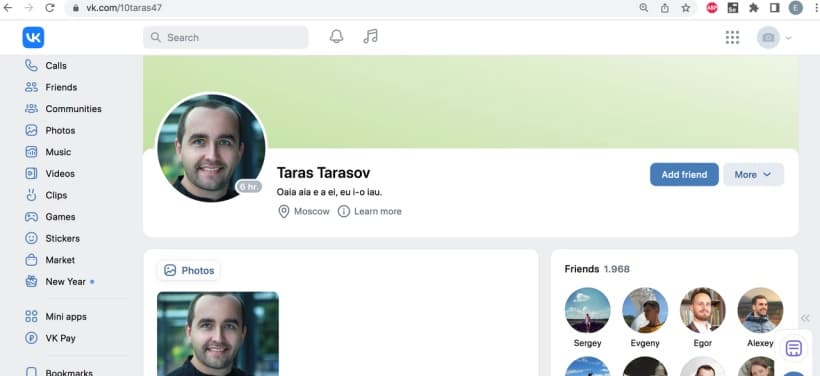Open the Photos tab button in photo block
This screenshot has width=820, height=376.
click(189, 270)
